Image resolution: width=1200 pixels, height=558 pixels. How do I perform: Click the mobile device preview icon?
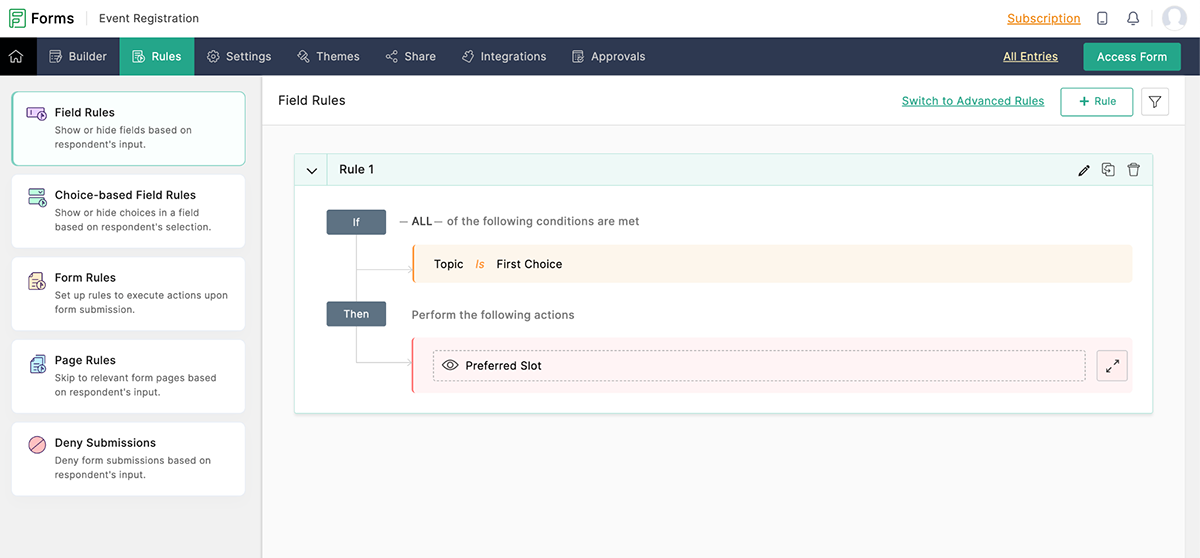coord(1102,19)
